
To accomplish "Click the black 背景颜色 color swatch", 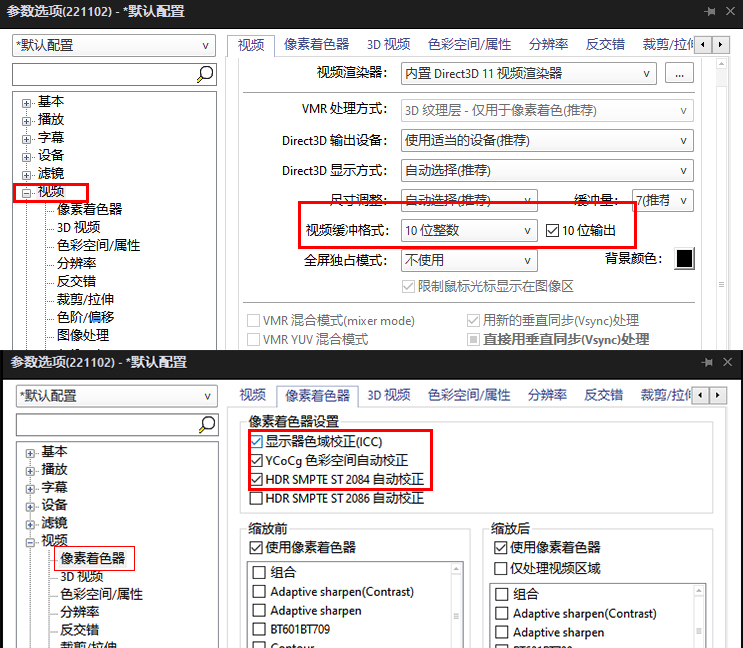I will pyautogui.click(x=684, y=259).
